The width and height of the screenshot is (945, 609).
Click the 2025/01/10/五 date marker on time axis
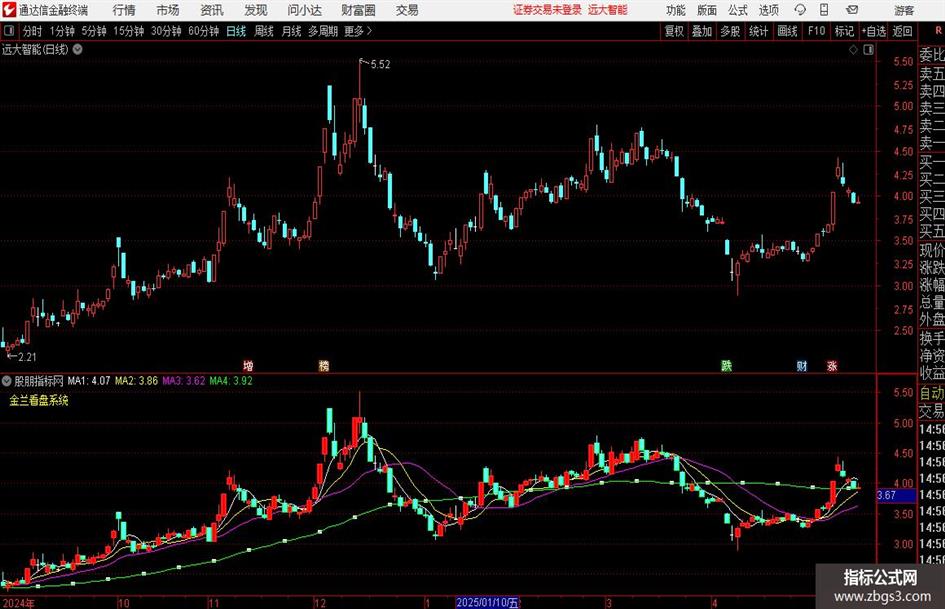pyautogui.click(x=487, y=602)
